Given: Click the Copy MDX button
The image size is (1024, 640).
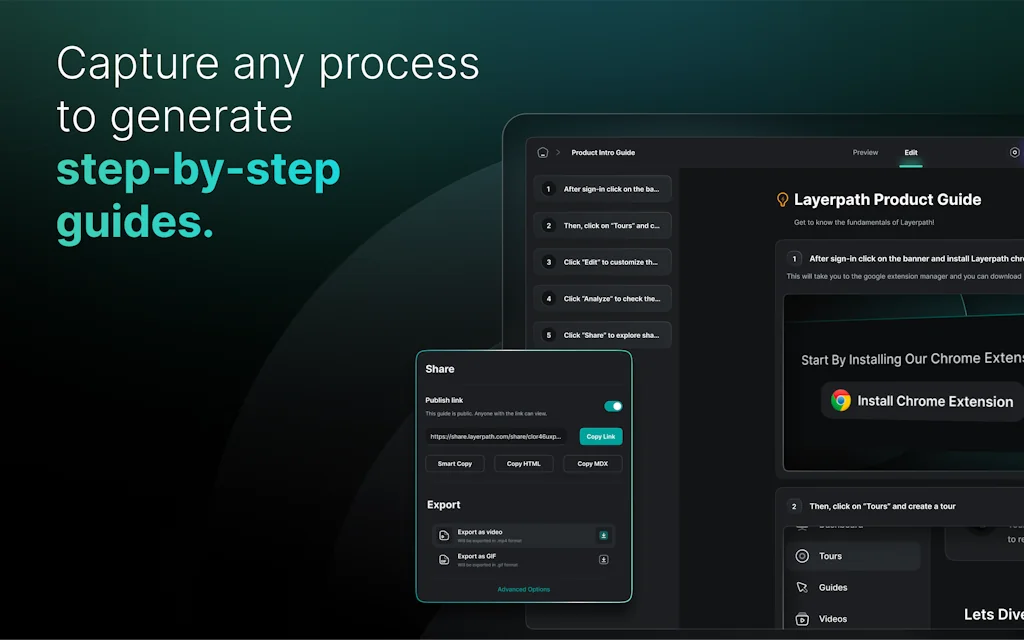Looking at the screenshot, I should click(x=592, y=464).
